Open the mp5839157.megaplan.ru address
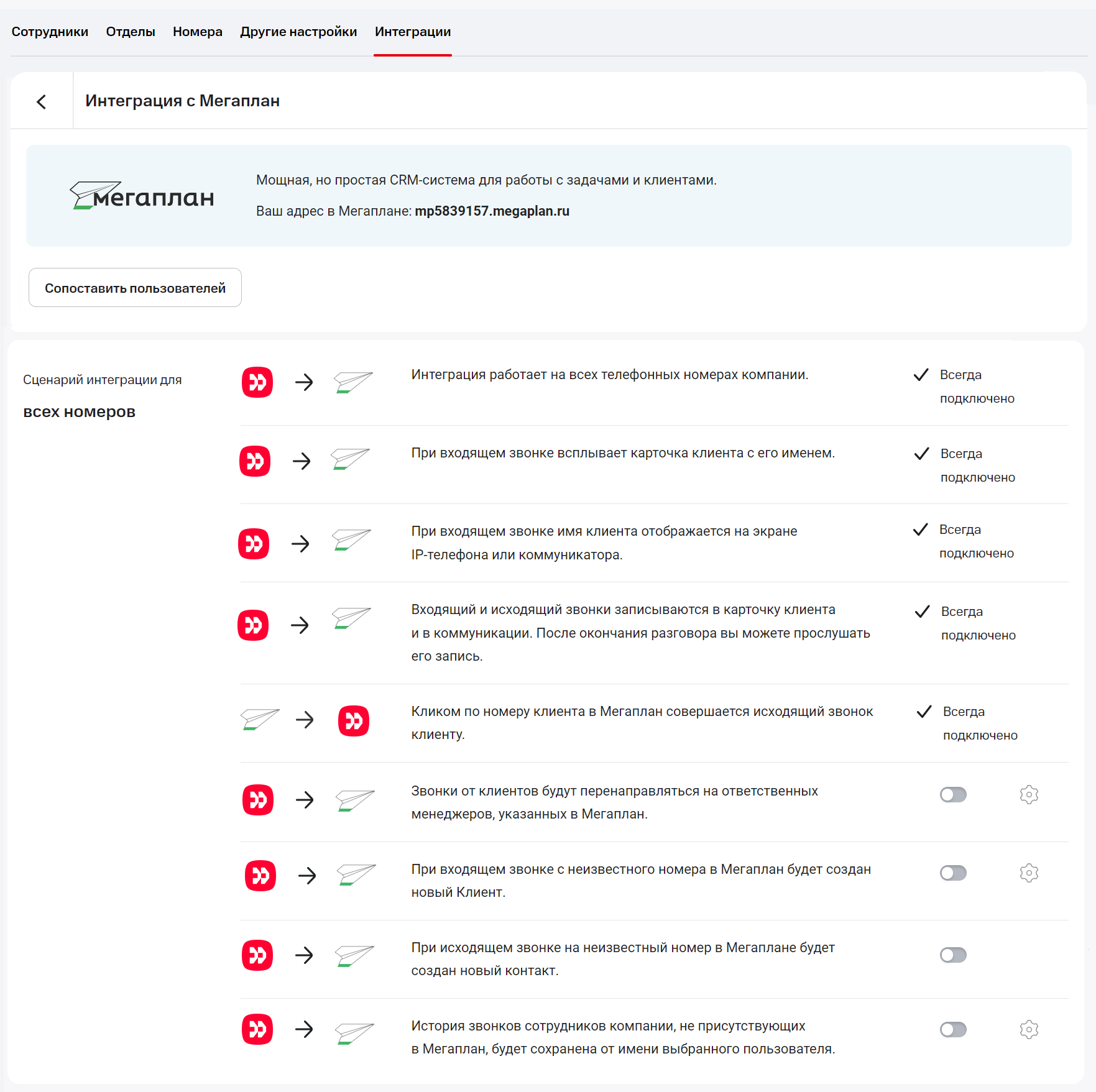Screen dimensions: 1096x1092 coord(492,211)
